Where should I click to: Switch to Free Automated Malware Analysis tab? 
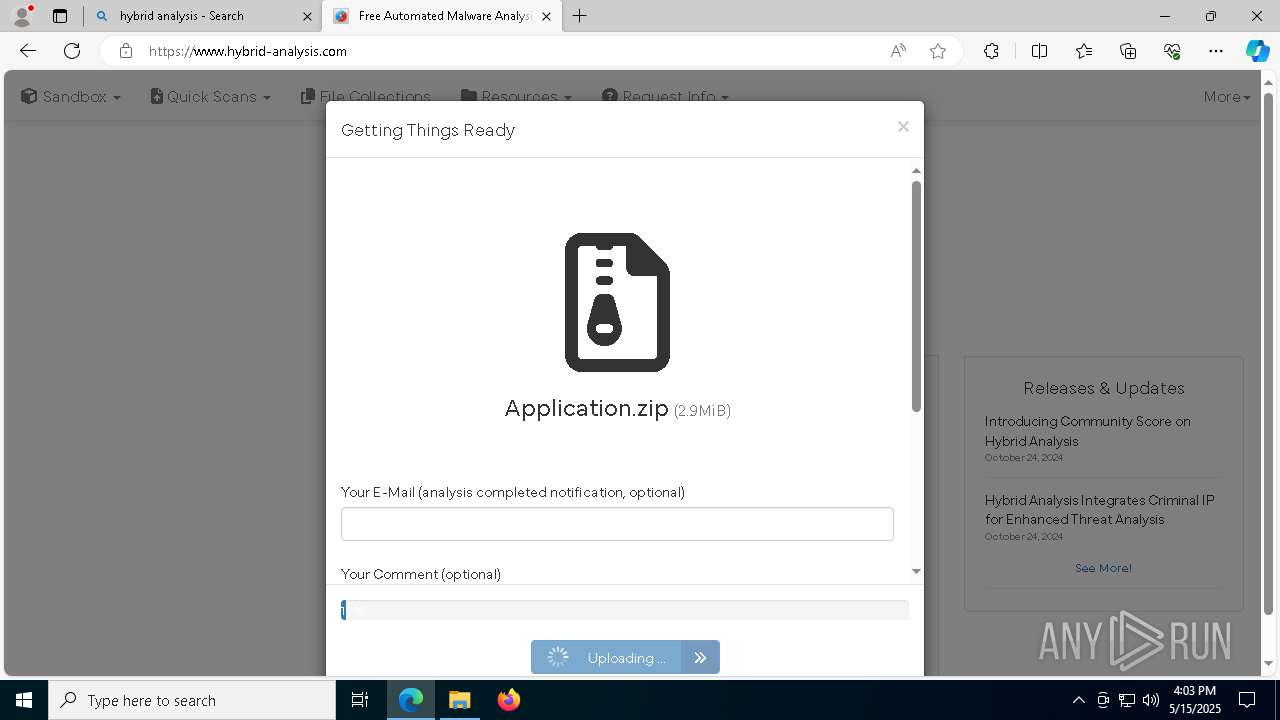(440, 16)
